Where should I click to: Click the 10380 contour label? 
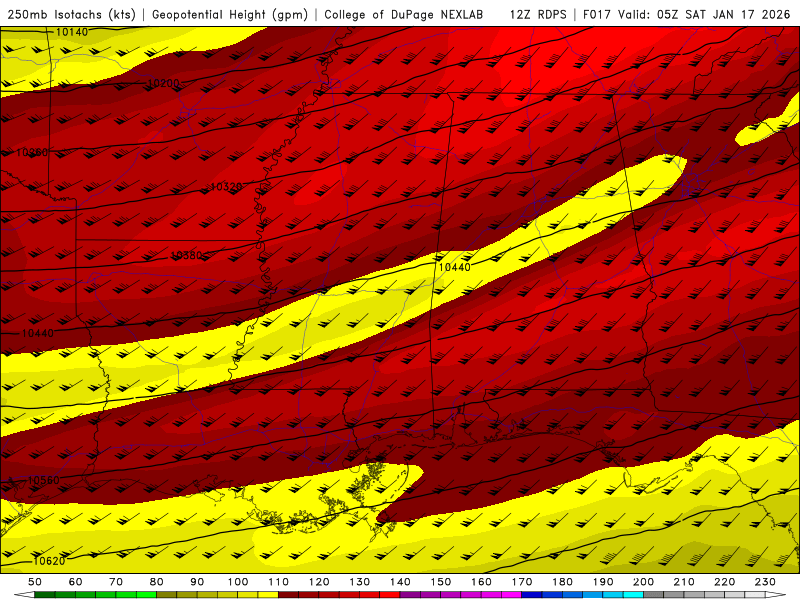tap(186, 255)
